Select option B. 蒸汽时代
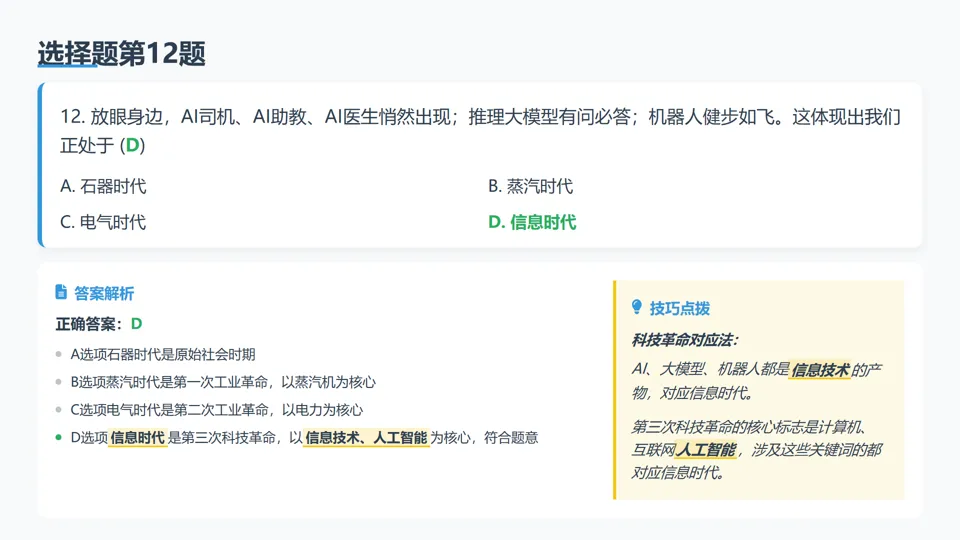This screenshot has width=960, height=540. pyautogui.click(x=530, y=186)
